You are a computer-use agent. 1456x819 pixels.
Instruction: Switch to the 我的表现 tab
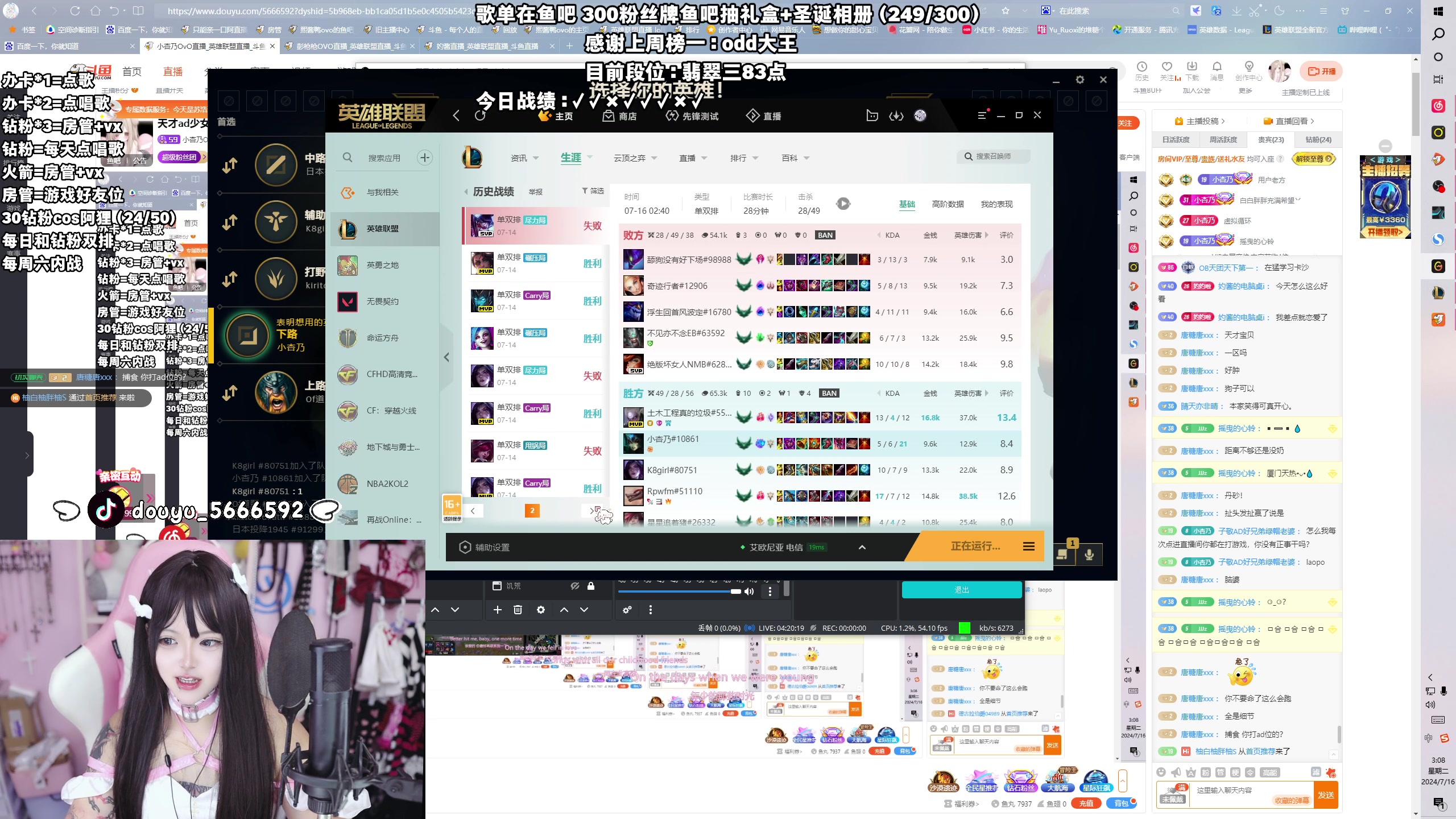[x=996, y=204]
